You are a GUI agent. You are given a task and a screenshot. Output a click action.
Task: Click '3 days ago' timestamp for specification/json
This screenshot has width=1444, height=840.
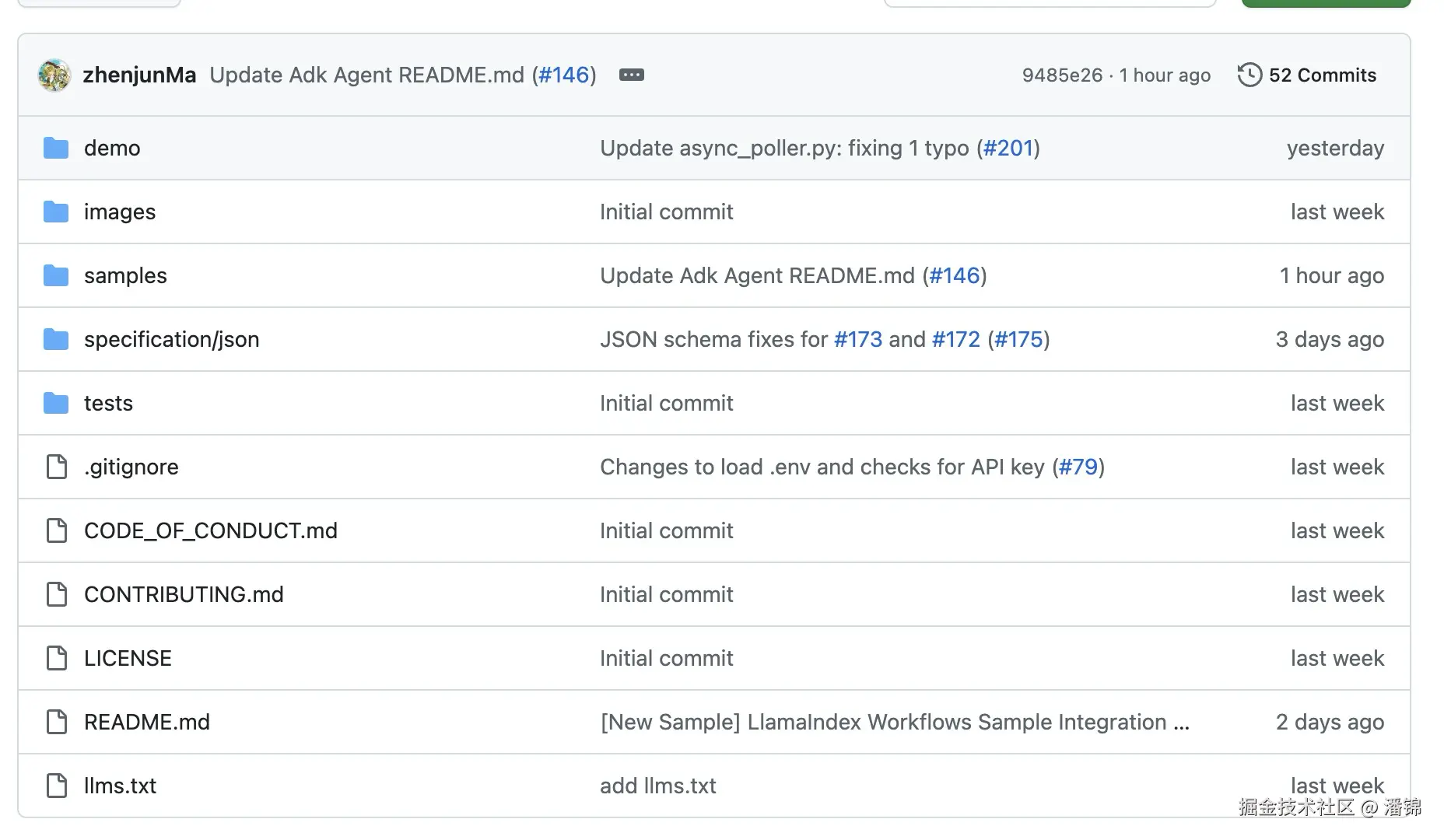coord(1330,339)
